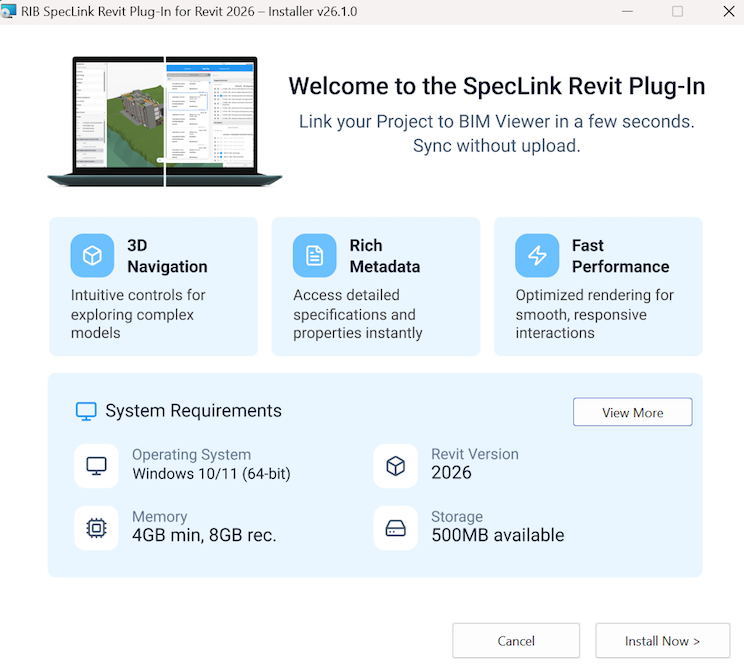Image resolution: width=744 pixels, height=666 pixels.
Task: Click 'Link your Project to BIM Viewer' subtitle
Action: coord(496,121)
